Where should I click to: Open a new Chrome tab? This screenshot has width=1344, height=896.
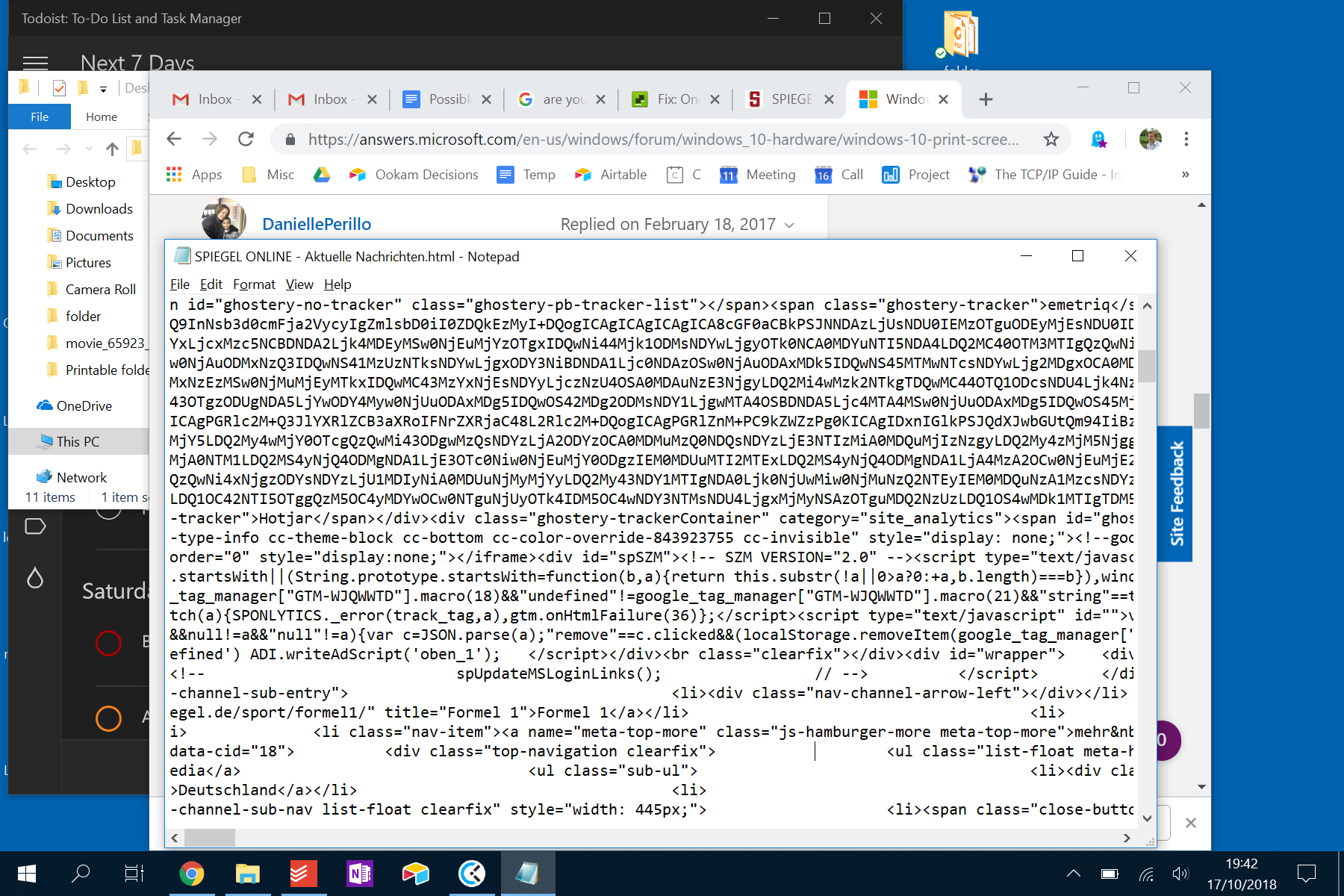(x=986, y=99)
